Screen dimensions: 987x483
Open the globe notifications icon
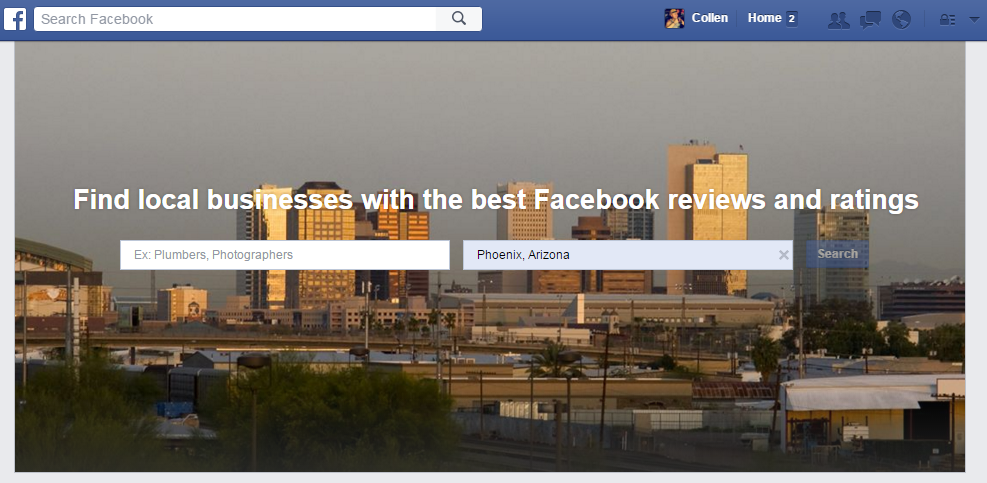pos(901,20)
